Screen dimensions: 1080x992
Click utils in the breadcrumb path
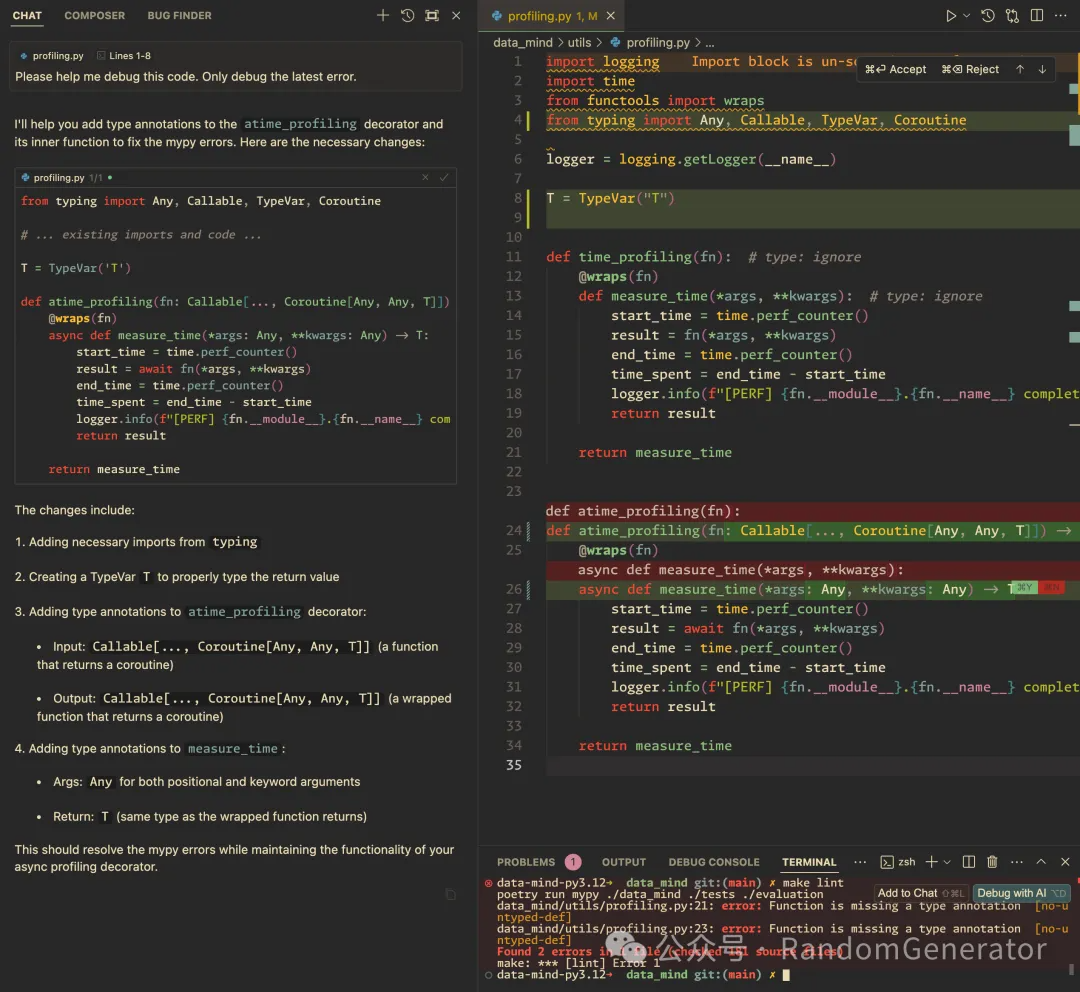(579, 43)
